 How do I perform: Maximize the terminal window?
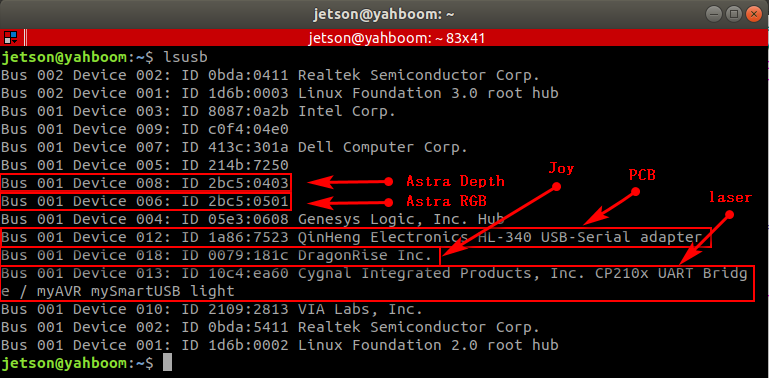point(734,14)
